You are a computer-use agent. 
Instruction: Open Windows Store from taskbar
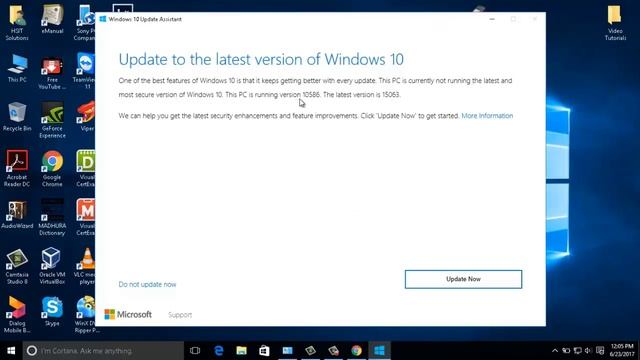264,351
